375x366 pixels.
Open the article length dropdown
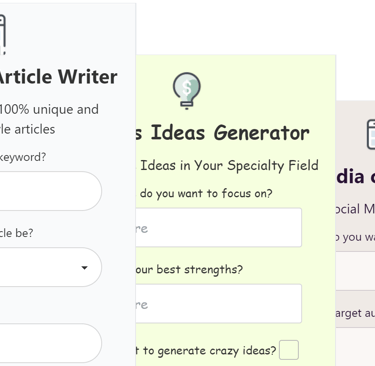(x=51, y=267)
